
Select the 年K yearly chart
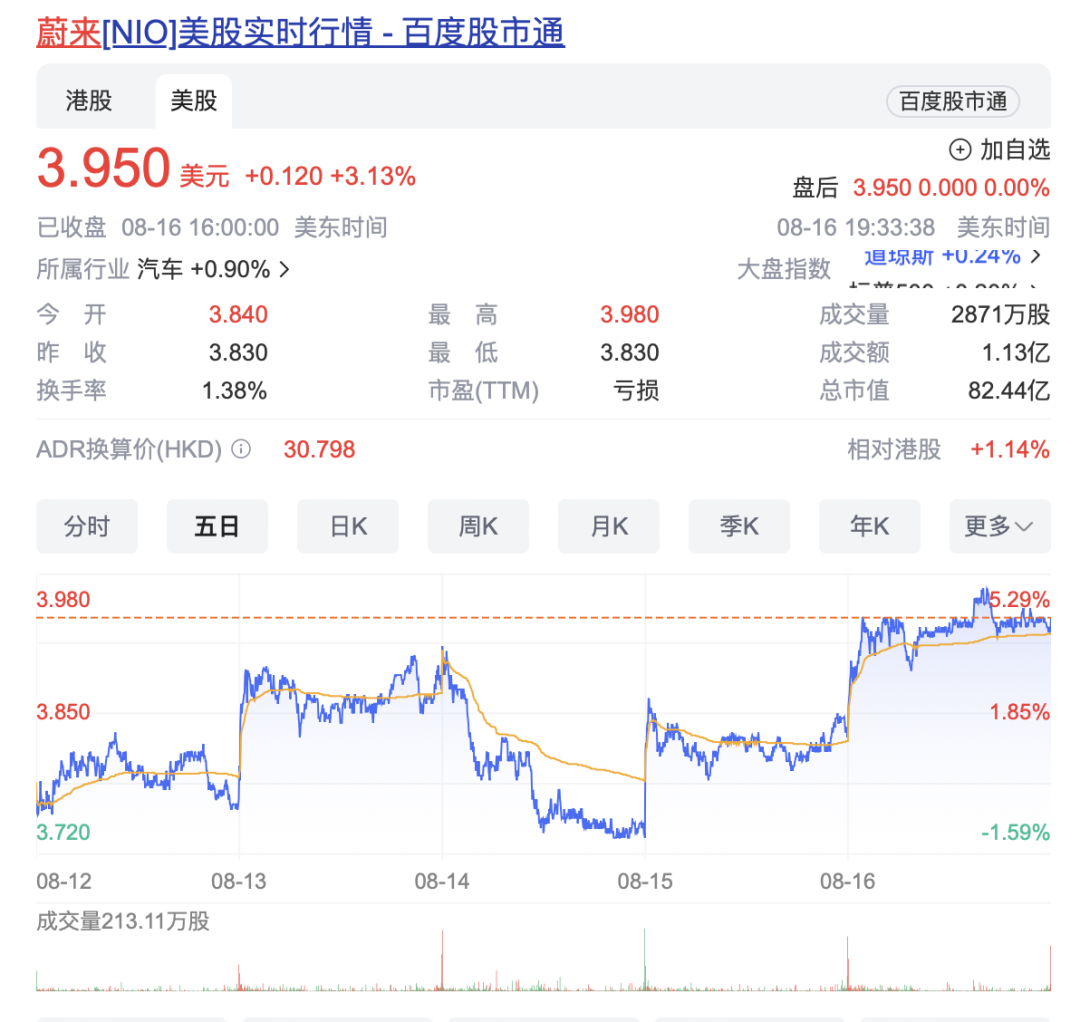[x=870, y=526]
